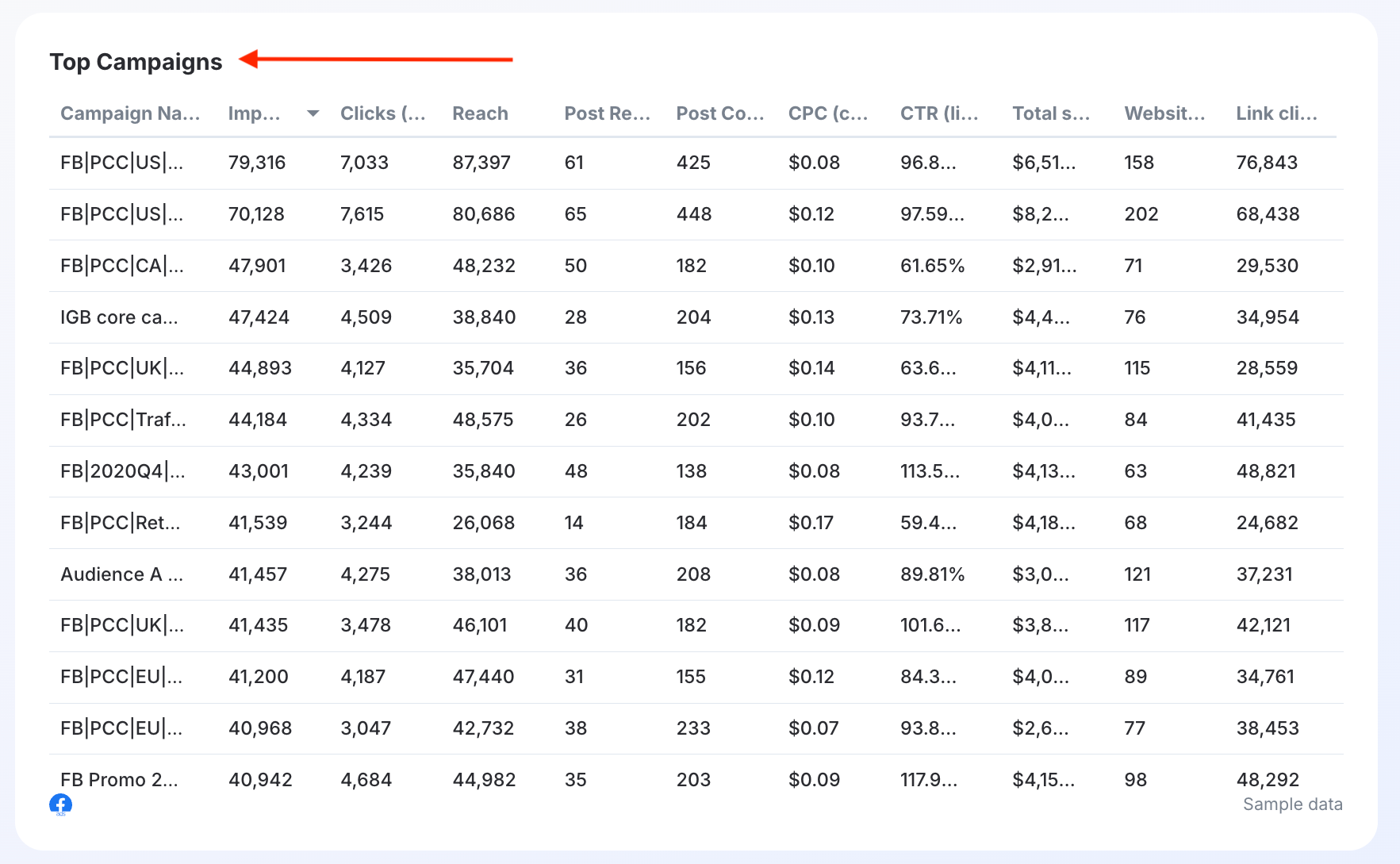This screenshot has height=864, width=1400.
Task: Open the Impressions sort dropdown arrow
Action: point(313,113)
